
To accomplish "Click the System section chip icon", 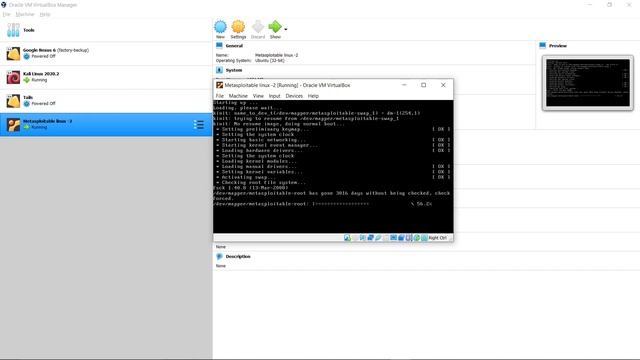I will 219,70.
